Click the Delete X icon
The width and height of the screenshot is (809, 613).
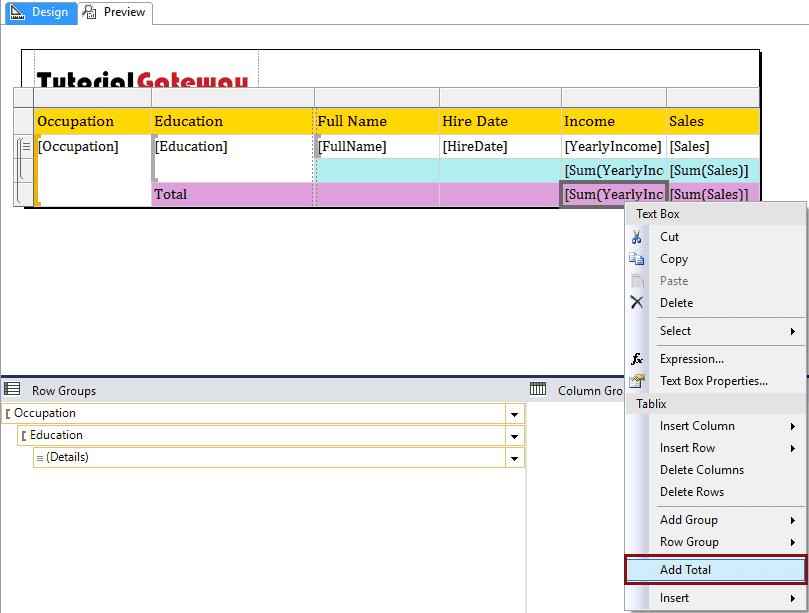pos(637,303)
